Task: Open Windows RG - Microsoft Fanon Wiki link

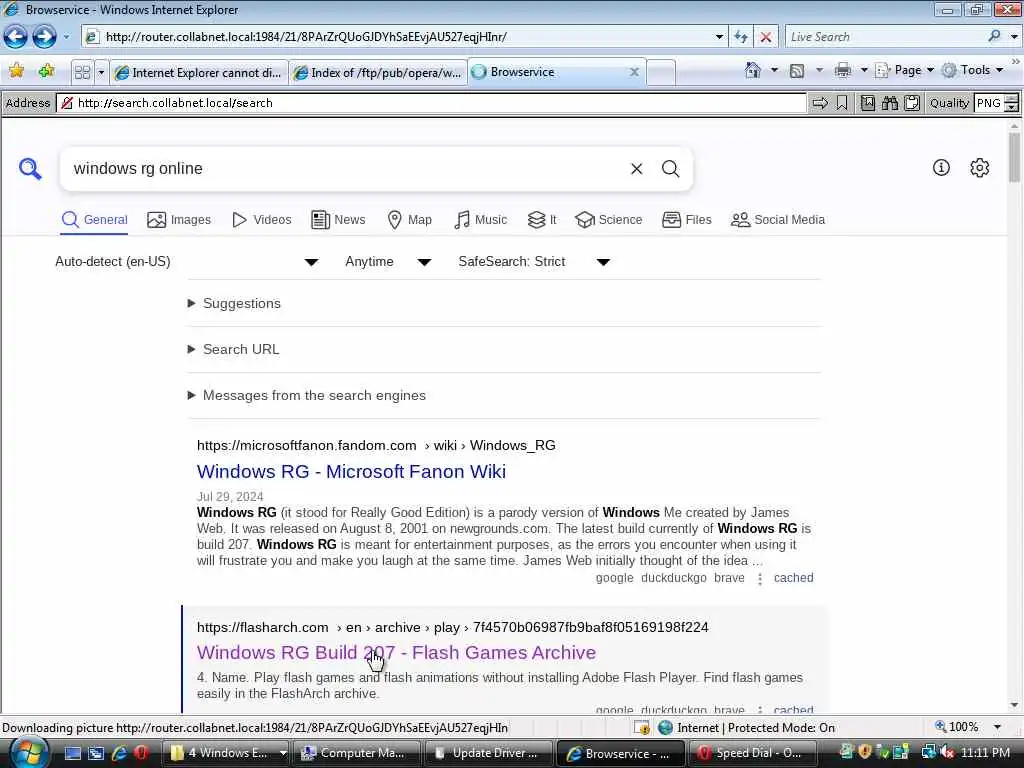Action: [x=351, y=472]
